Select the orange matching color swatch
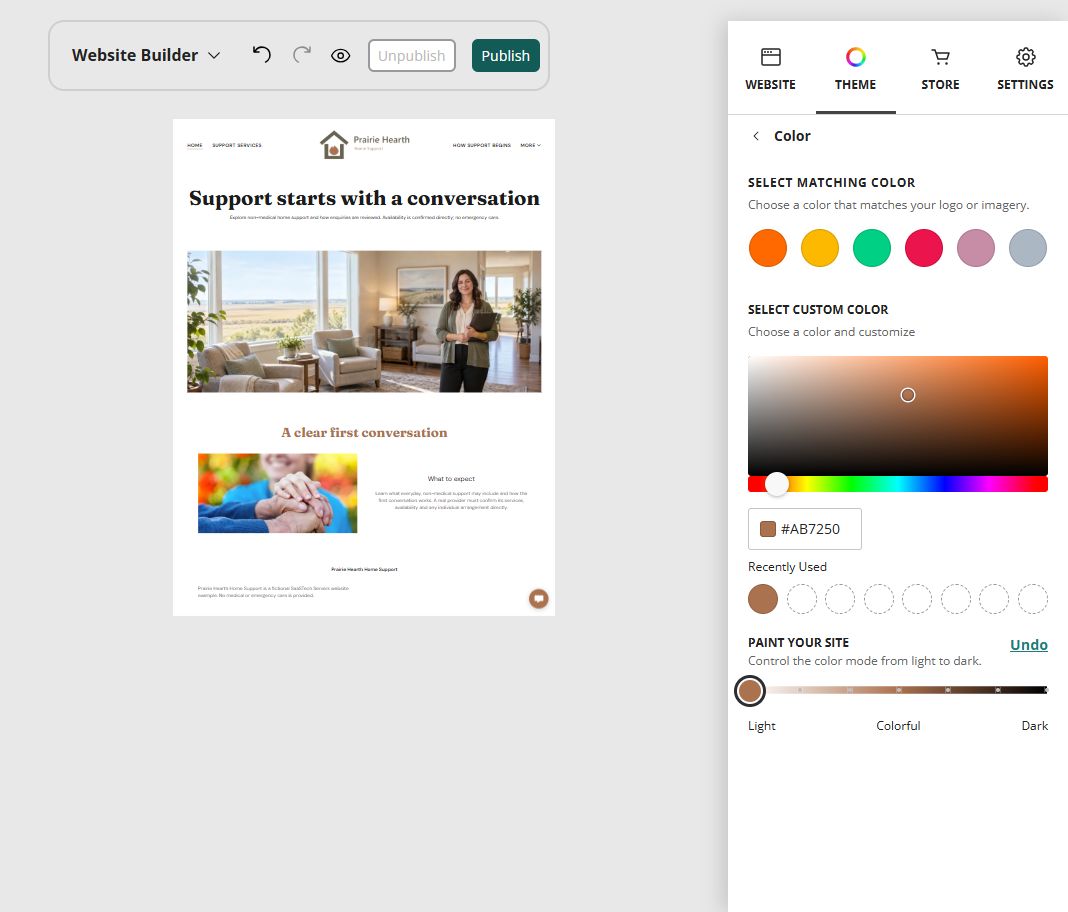The image size is (1068, 912). pyautogui.click(x=768, y=248)
